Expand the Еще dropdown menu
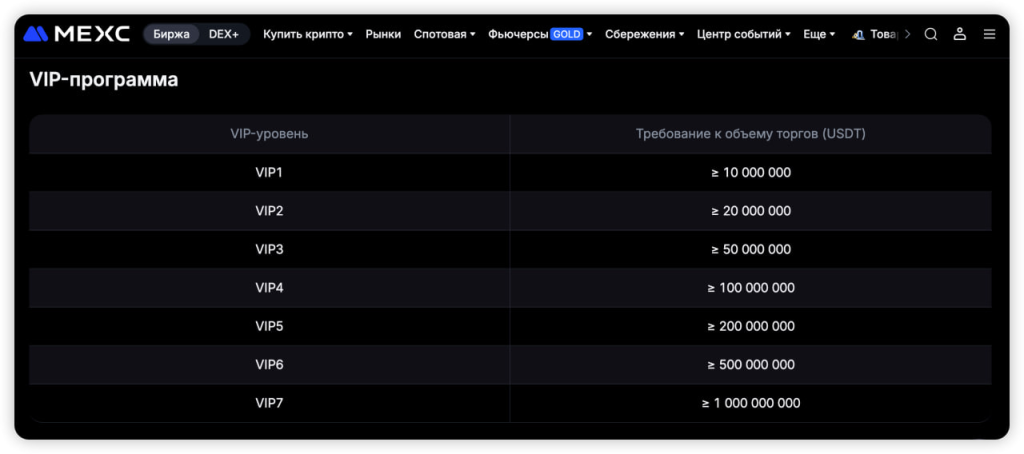The image size is (1024, 454). 819,34
